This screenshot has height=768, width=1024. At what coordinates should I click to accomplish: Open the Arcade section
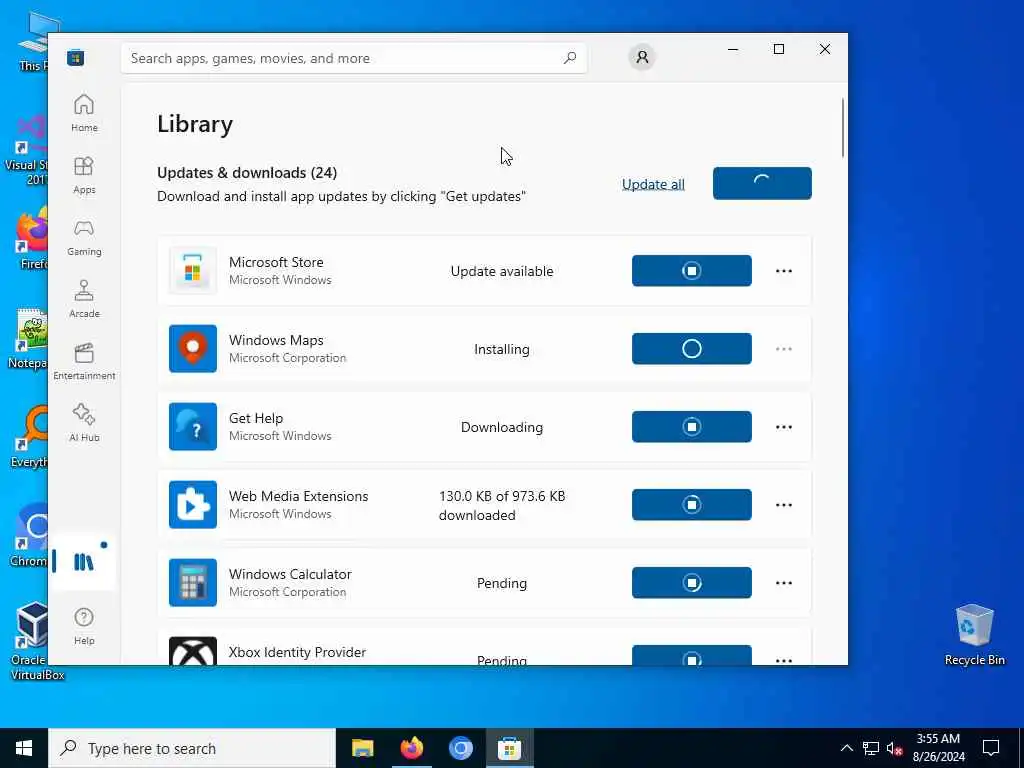pos(84,299)
